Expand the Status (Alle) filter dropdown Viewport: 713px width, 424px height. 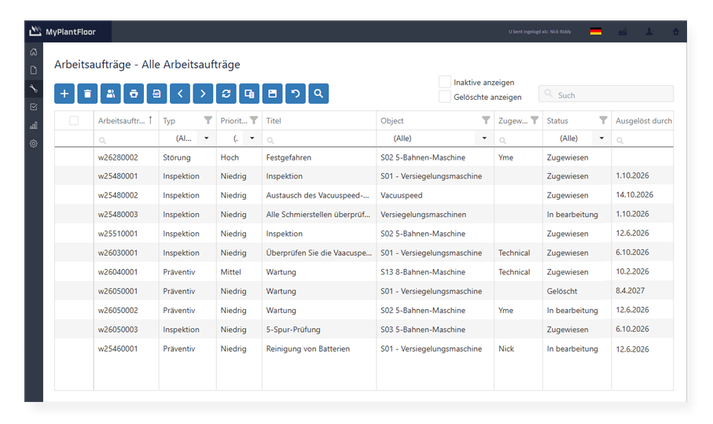[x=602, y=138]
